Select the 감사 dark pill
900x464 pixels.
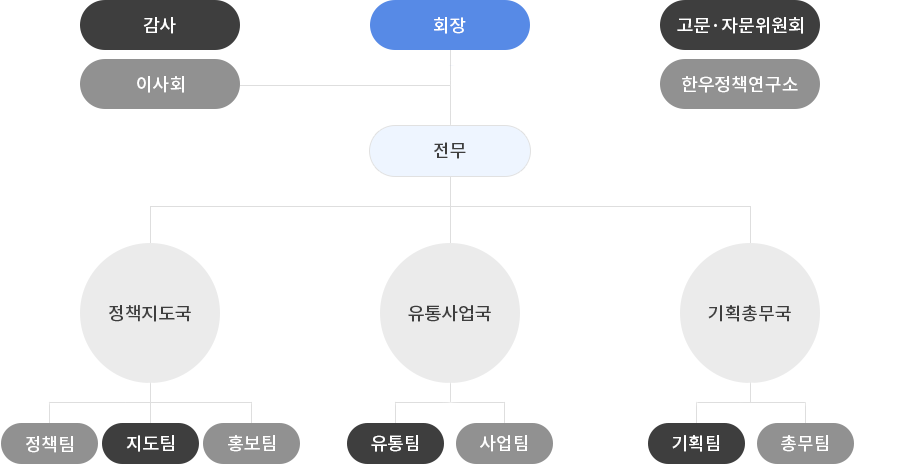click(x=160, y=25)
